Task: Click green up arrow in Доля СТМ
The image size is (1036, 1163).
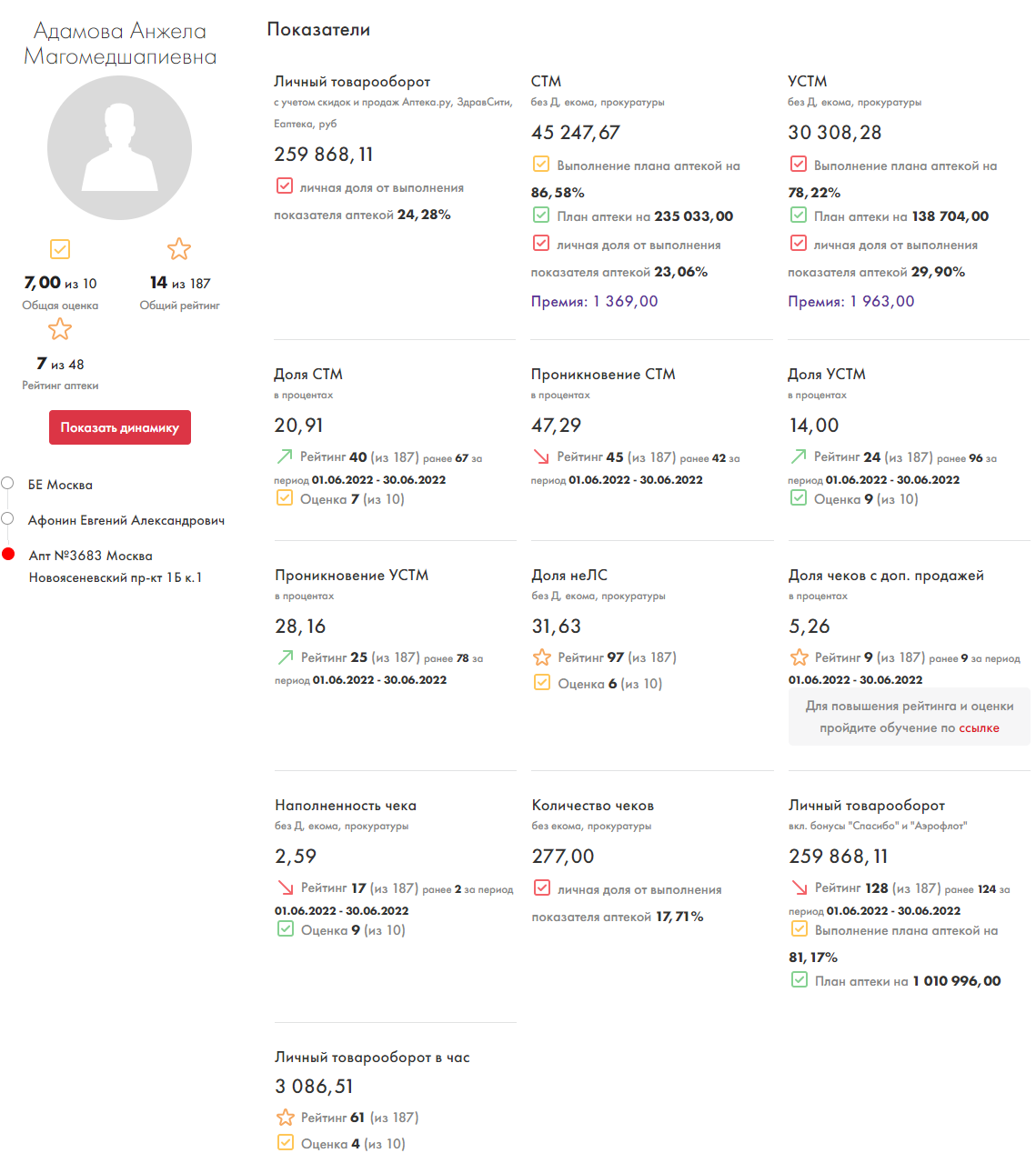Action: click(x=285, y=456)
